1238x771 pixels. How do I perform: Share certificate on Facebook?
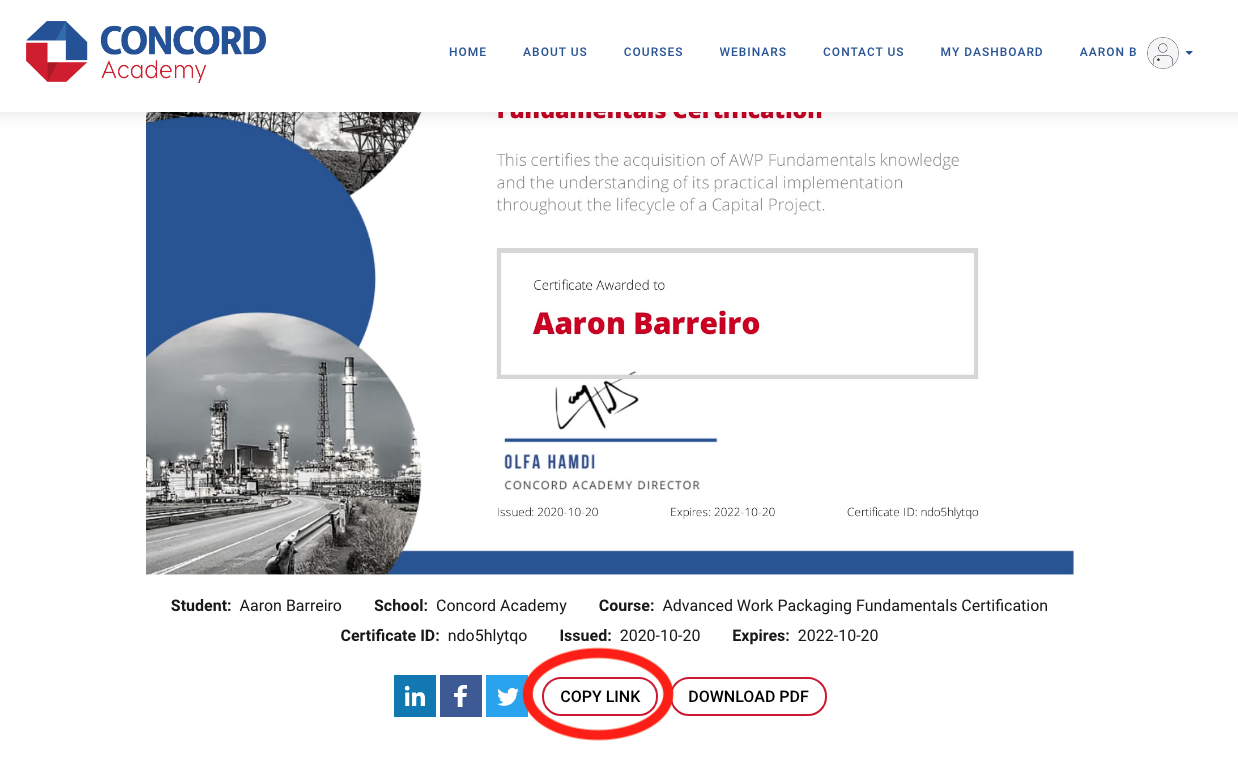(461, 696)
